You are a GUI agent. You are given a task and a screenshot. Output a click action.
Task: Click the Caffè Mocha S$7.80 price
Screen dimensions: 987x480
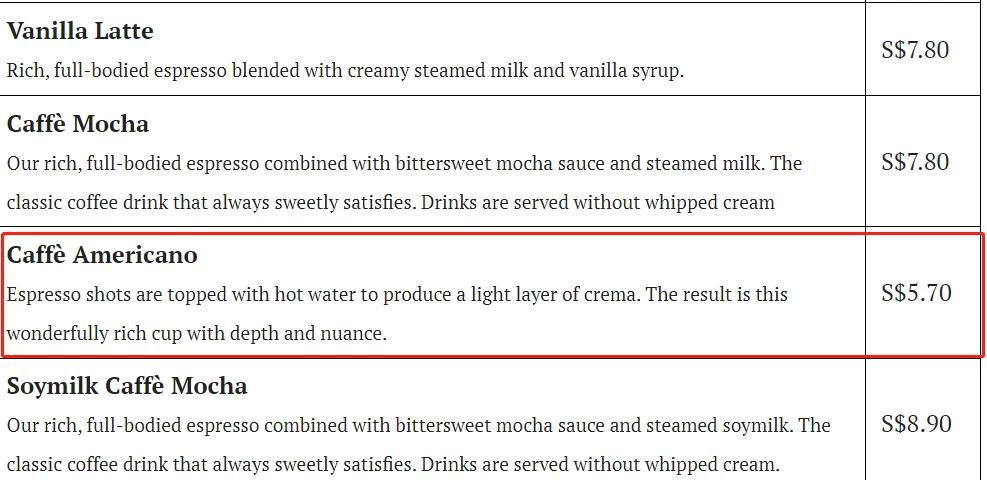[x=915, y=162]
